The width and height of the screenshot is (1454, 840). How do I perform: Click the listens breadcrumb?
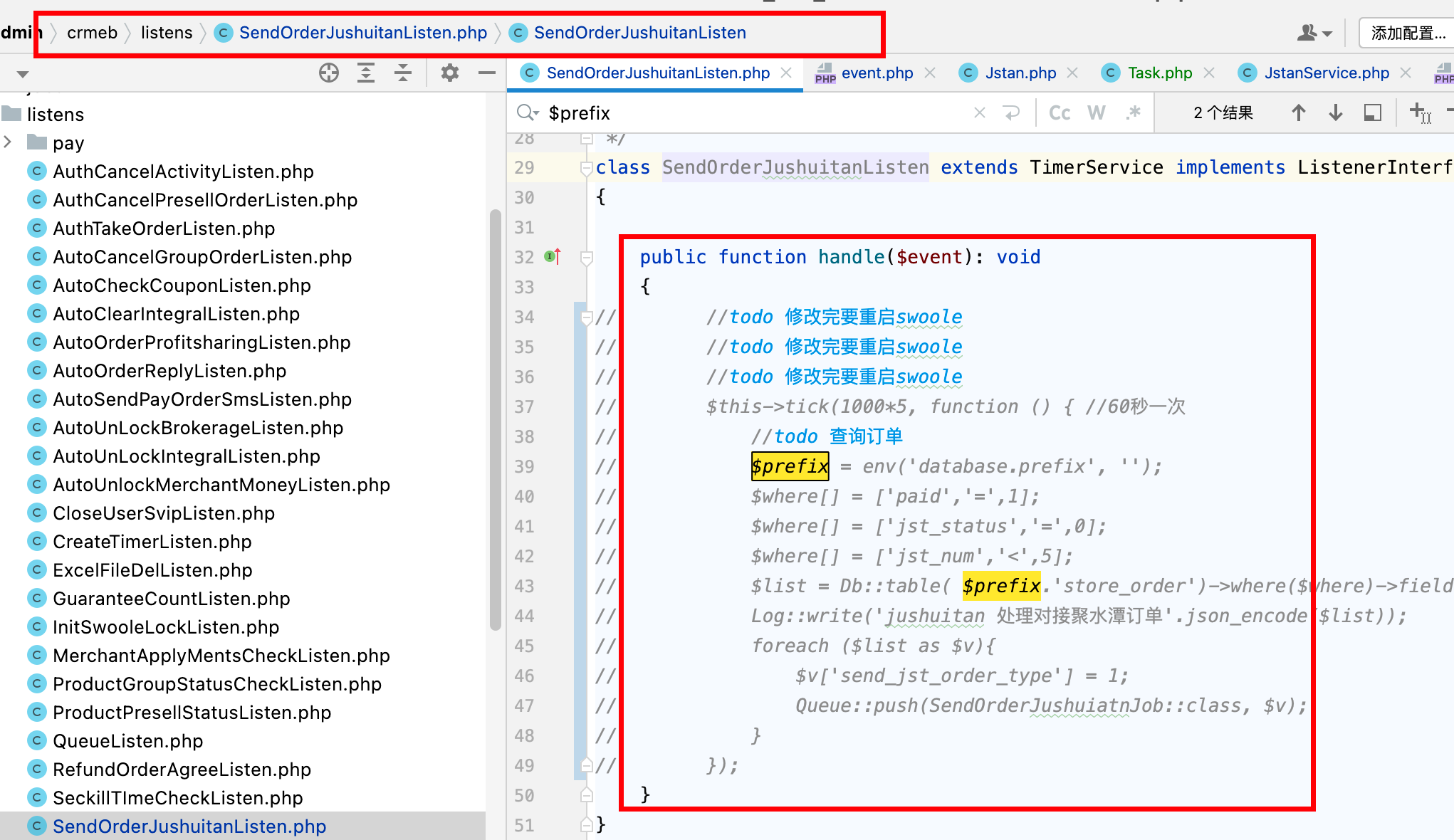point(167,33)
